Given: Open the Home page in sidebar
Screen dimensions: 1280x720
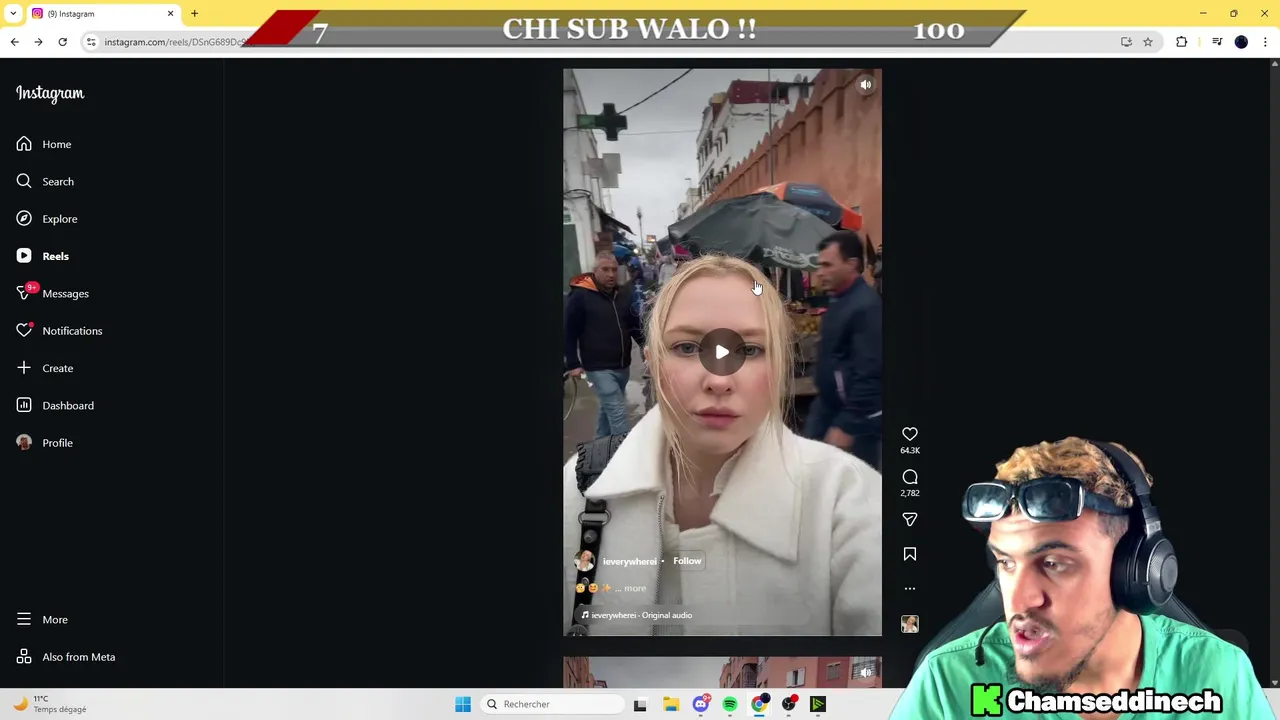Looking at the screenshot, I should (44, 144).
